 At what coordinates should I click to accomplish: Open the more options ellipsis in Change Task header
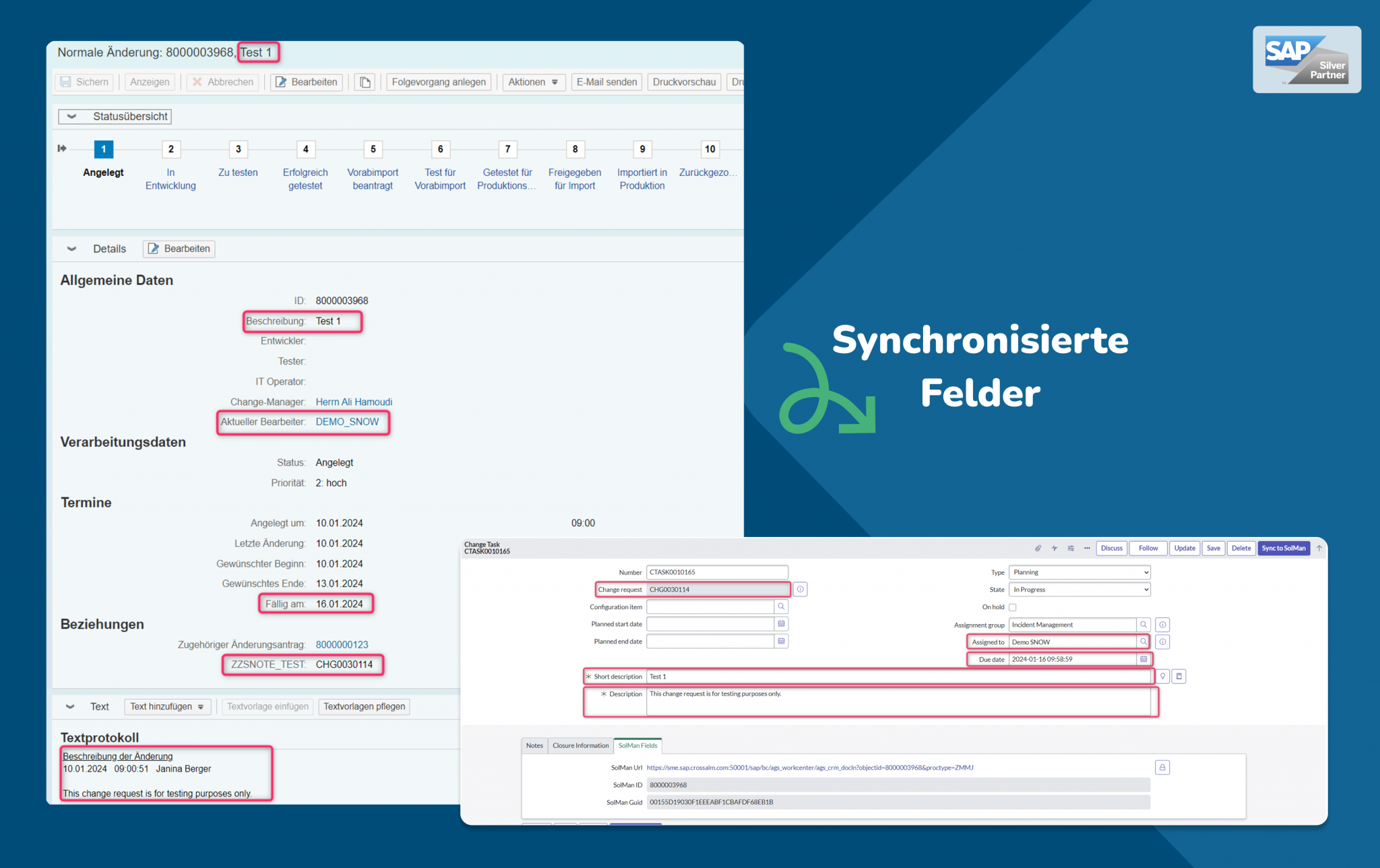[1087, 548]
